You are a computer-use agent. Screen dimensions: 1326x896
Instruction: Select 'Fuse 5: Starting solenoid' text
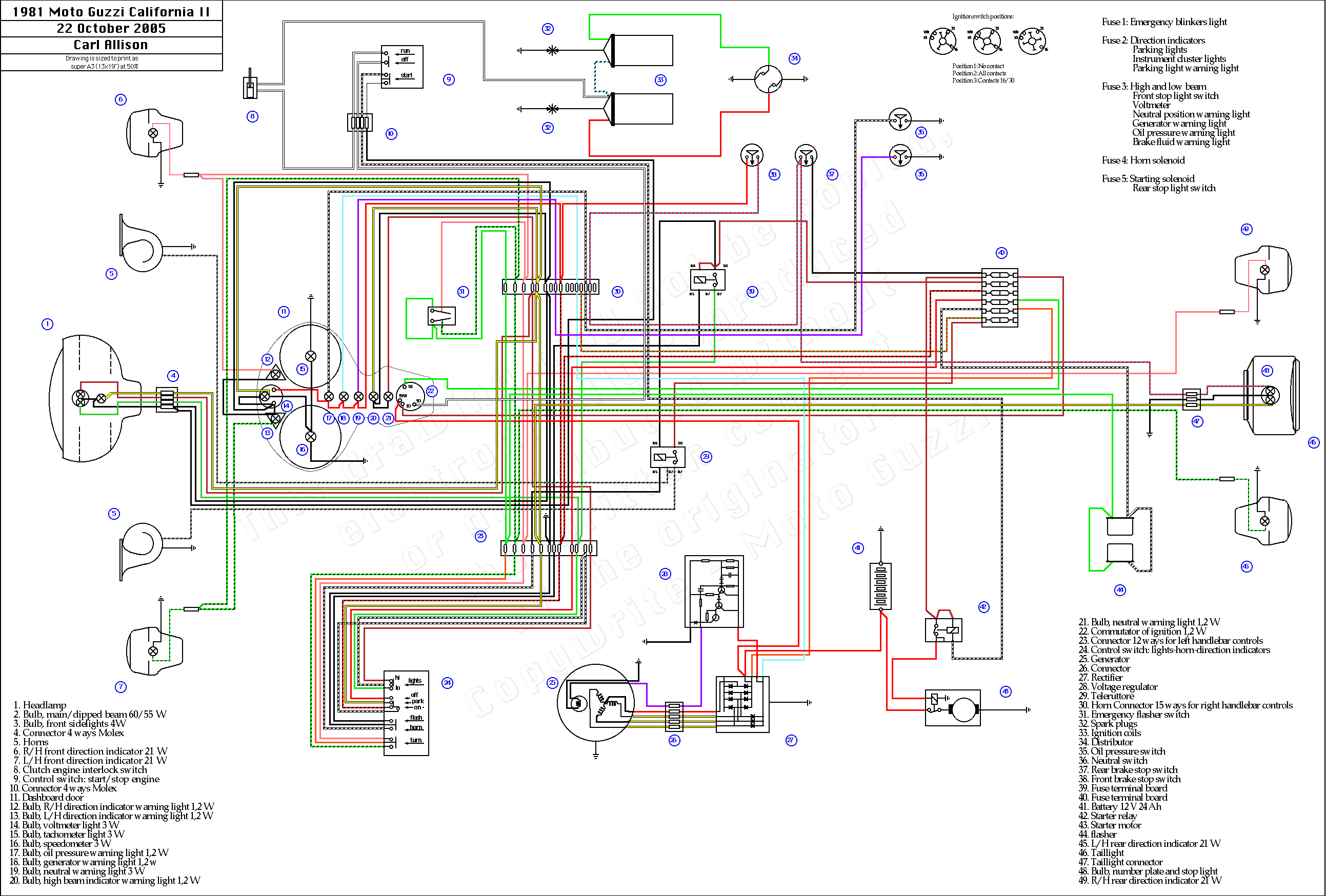tap(1148, 178)
